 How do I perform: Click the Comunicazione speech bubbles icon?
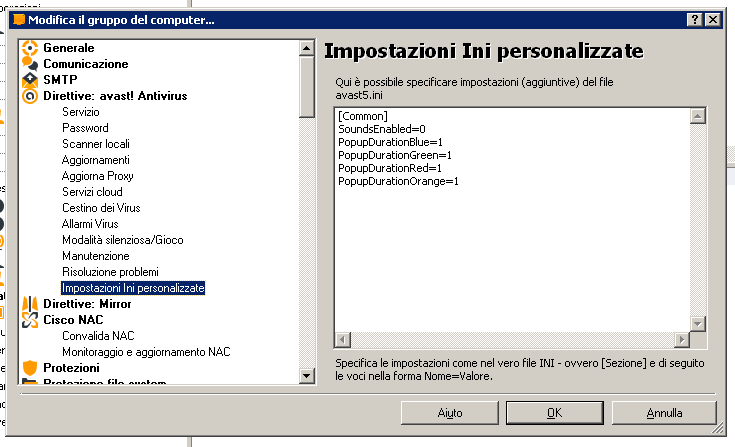30,64
